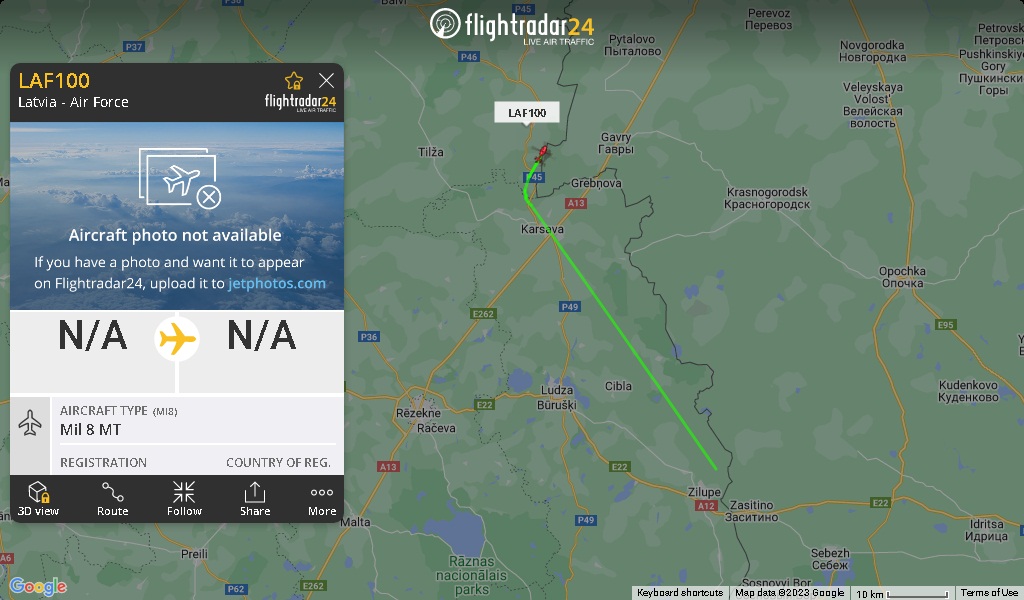
Task: Open the 3D view
Action: (39, 498)
